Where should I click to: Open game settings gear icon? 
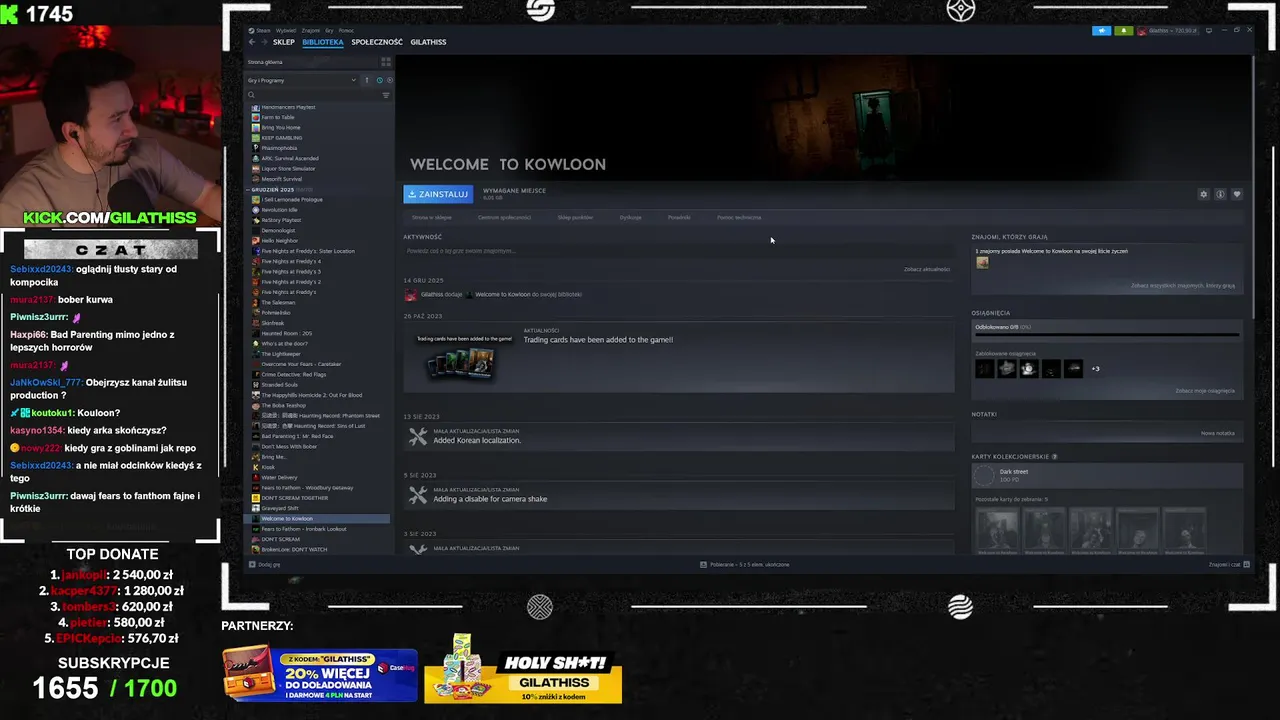(1203, 194)
